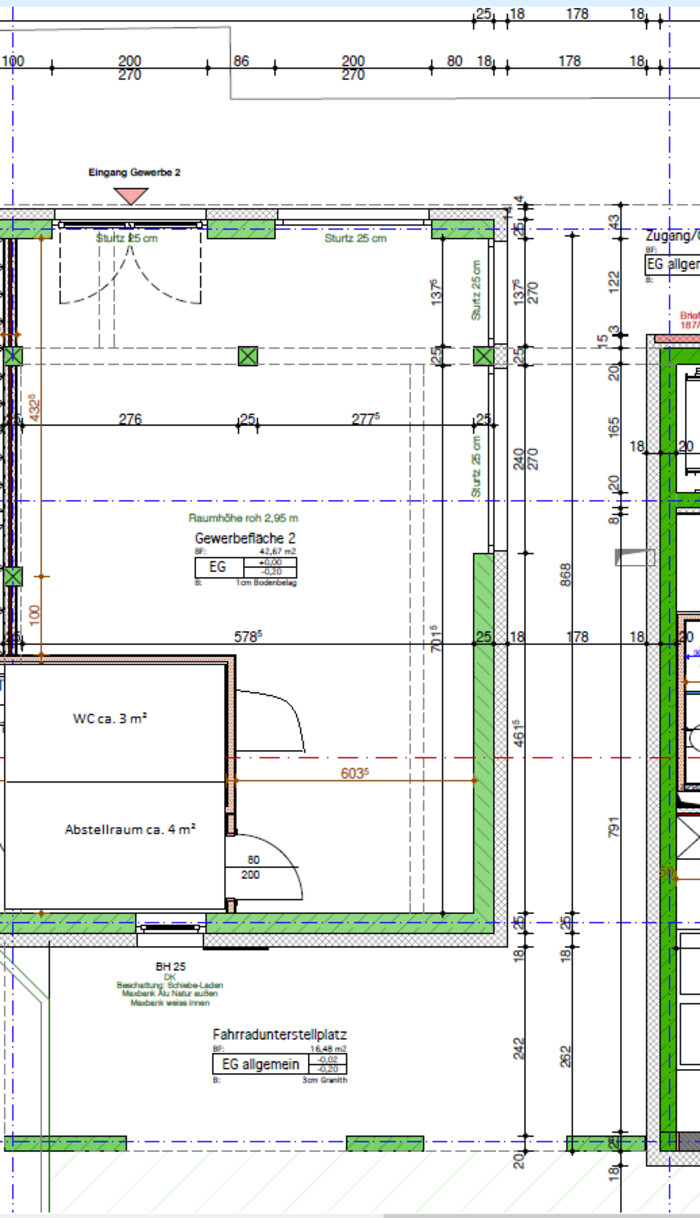The image size is (700, 1218).
Task: Select the gray flag symbol beside the 868 dimension
Action: (x=635, y=557)
